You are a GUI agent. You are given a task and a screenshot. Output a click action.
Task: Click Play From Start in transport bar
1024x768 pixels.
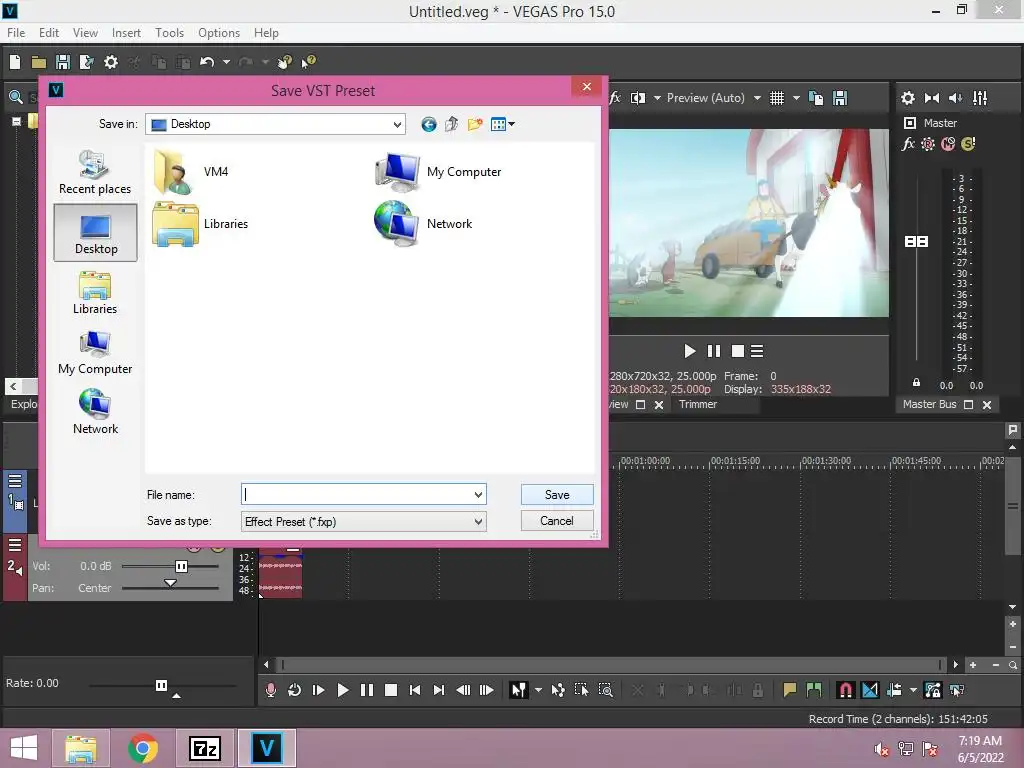(x=319, y=690)
